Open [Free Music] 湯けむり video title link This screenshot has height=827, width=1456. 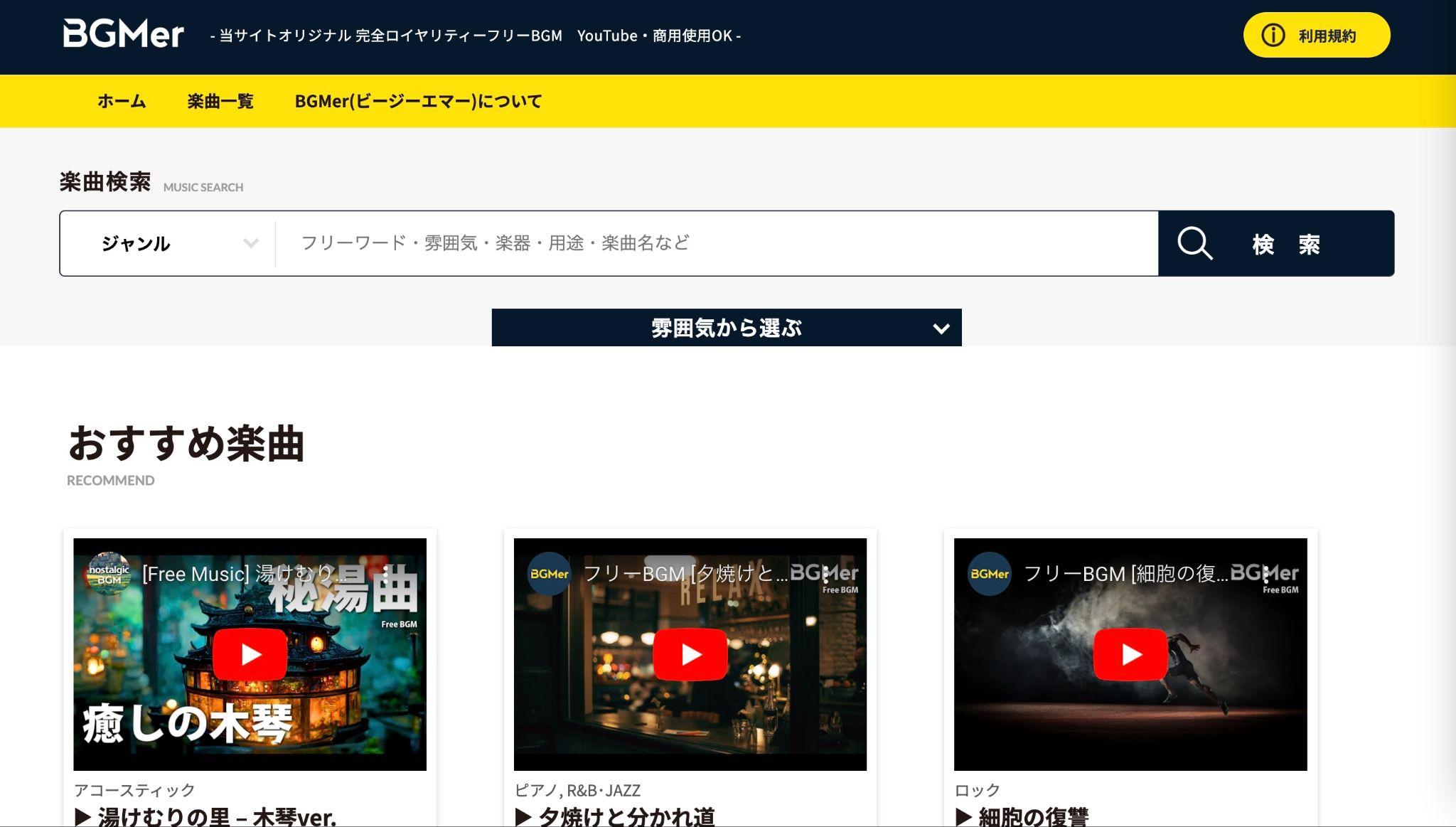[245, 574]
